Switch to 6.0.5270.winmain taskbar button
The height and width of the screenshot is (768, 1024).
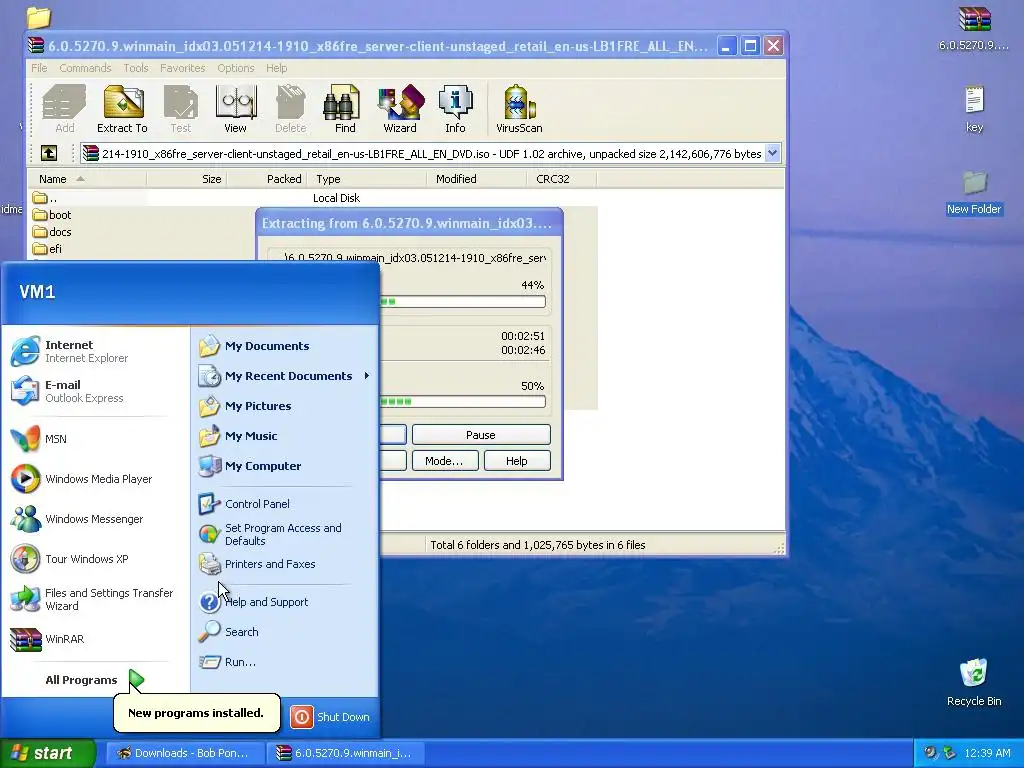point(345,753)
